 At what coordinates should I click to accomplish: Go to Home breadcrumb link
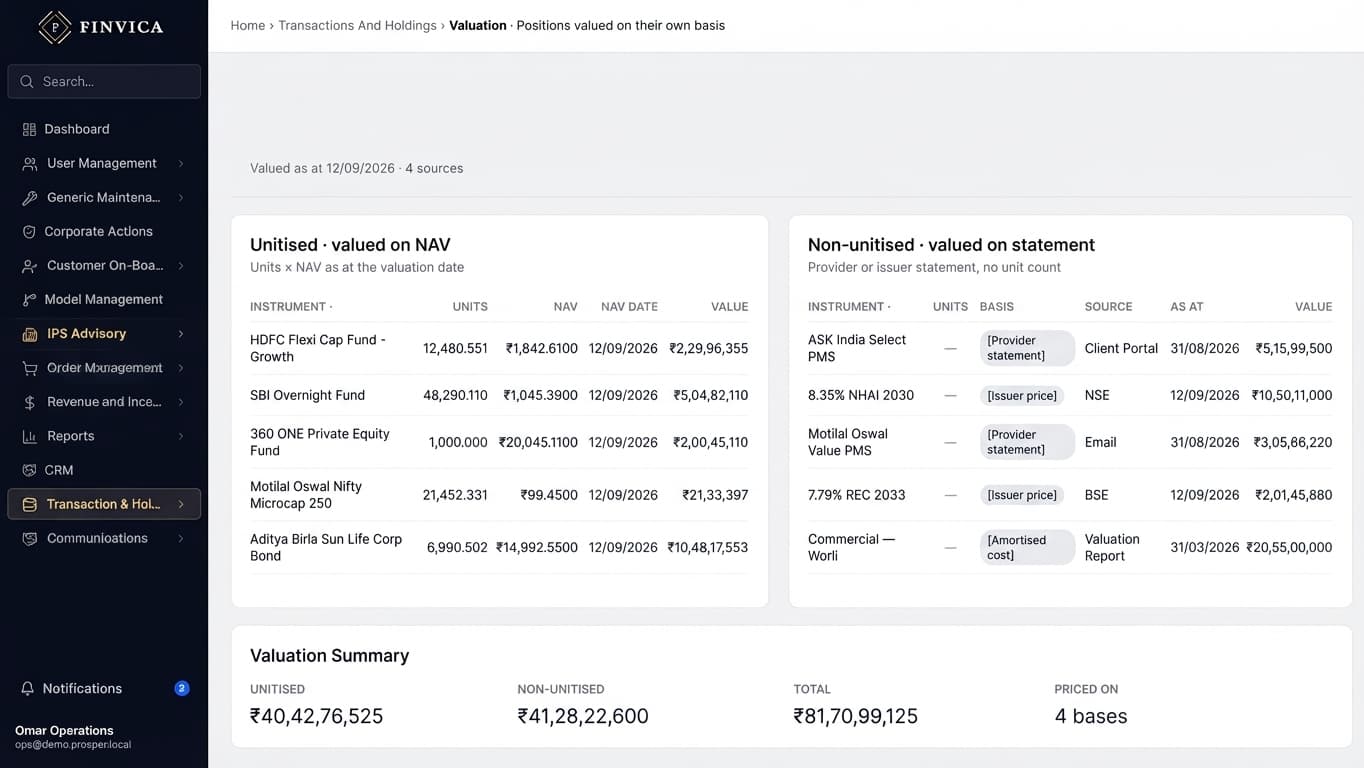(247, 25)
